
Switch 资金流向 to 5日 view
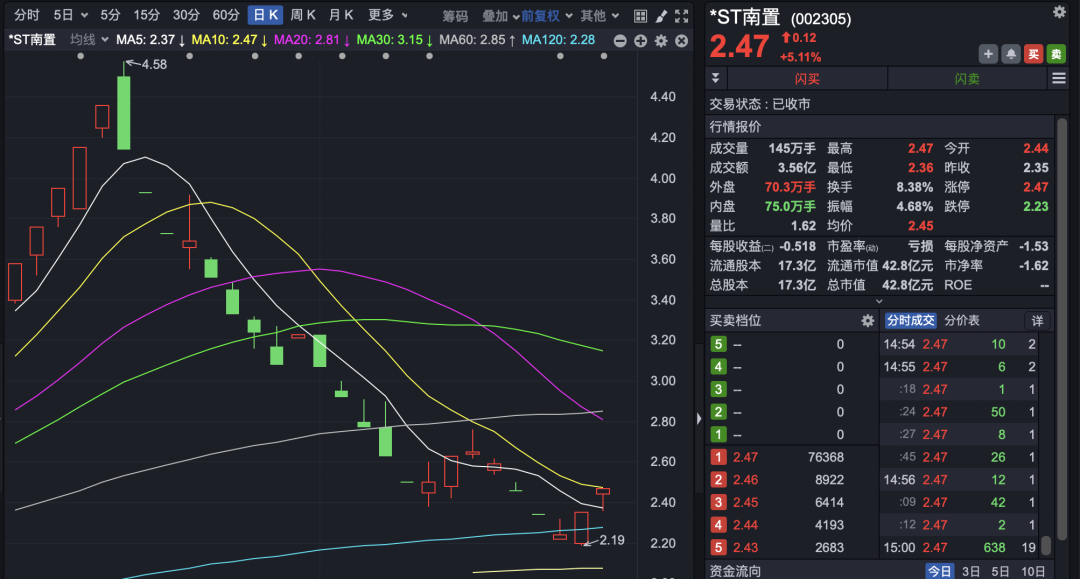pyautogui.click(x=1001, y=571)
